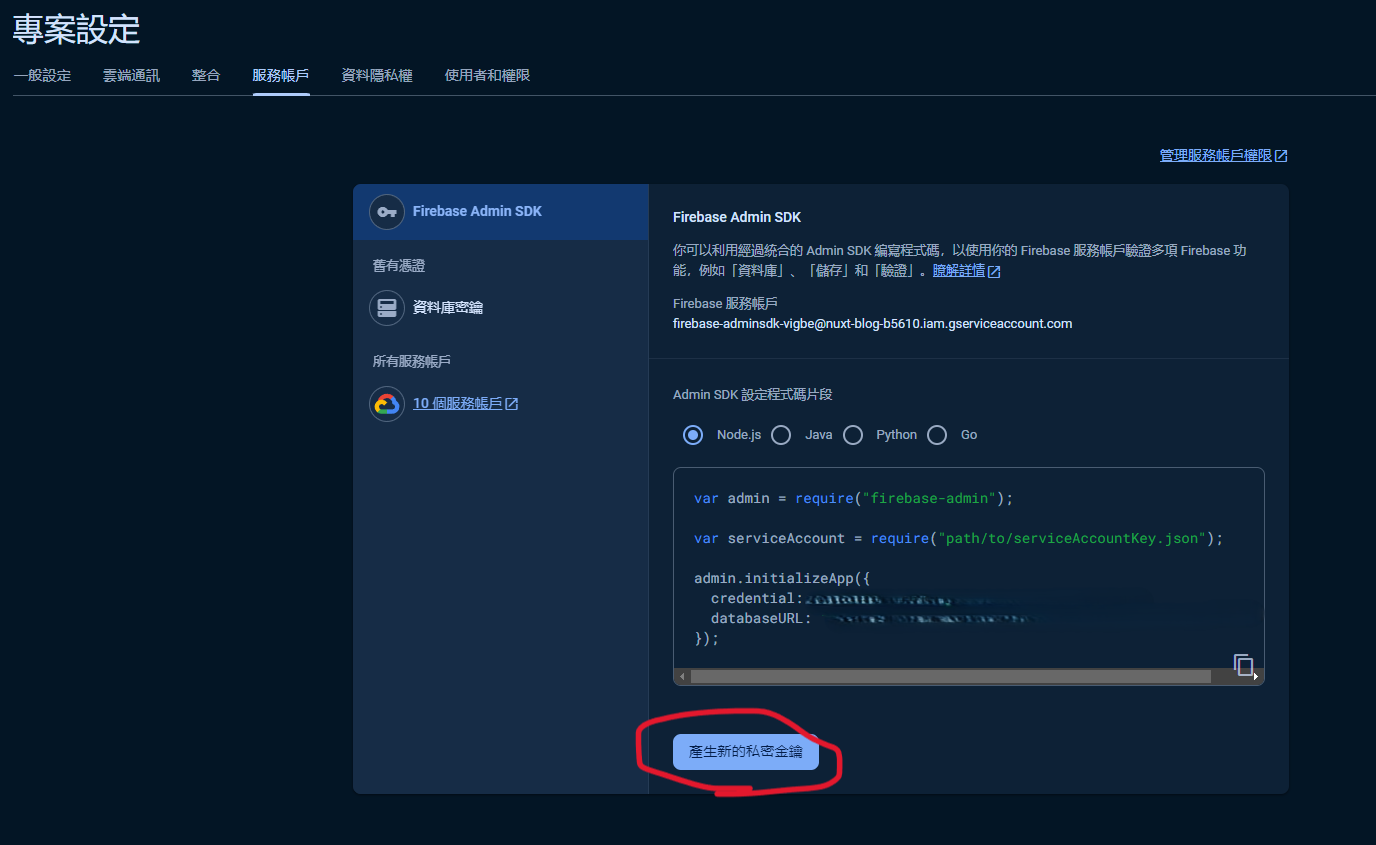Click the database secrets (資料庫密鑰) icon
Viewport: 1376px width, 845px height.
tap(387, 308)
